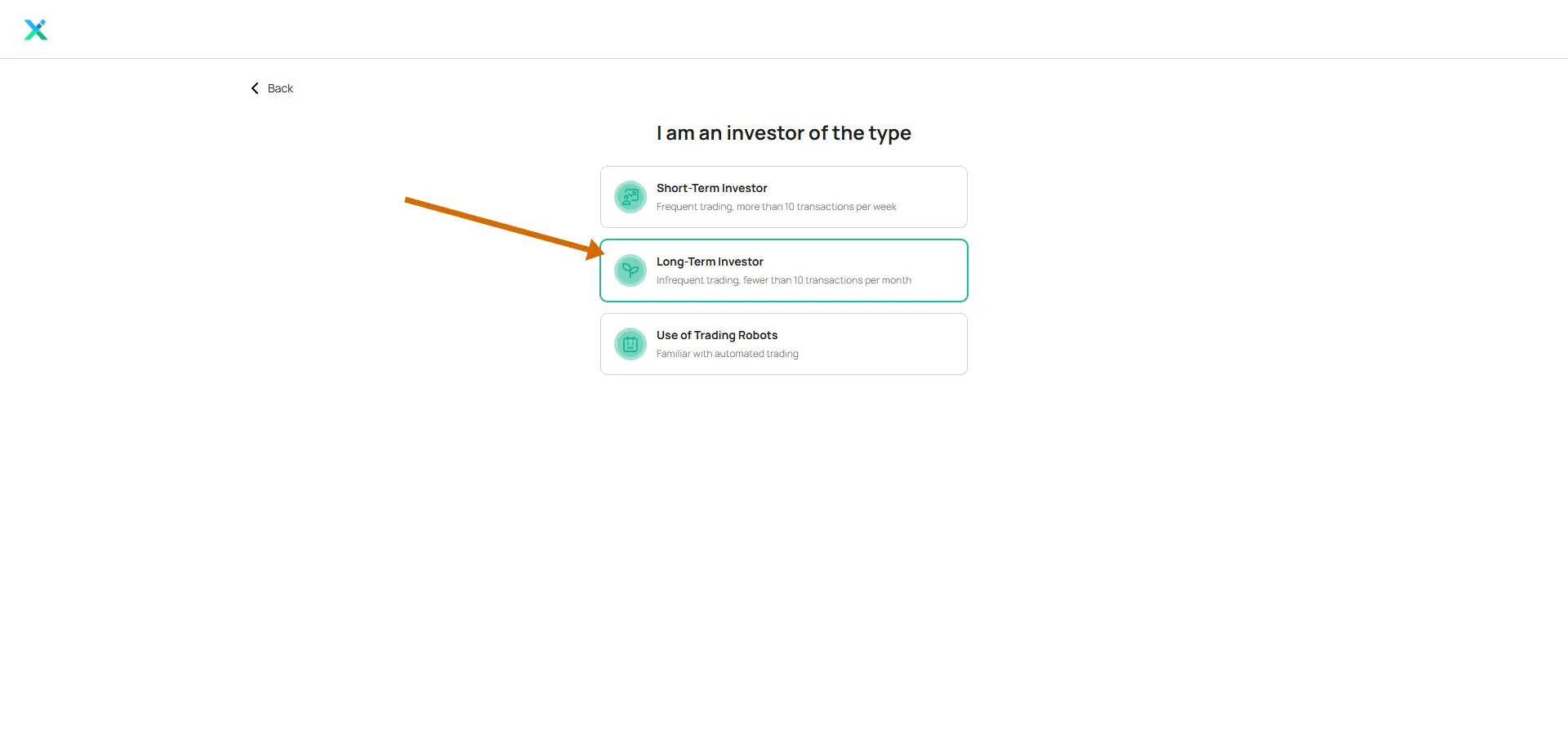Select the Short-Term Investor option title

[x=712, y=188]
